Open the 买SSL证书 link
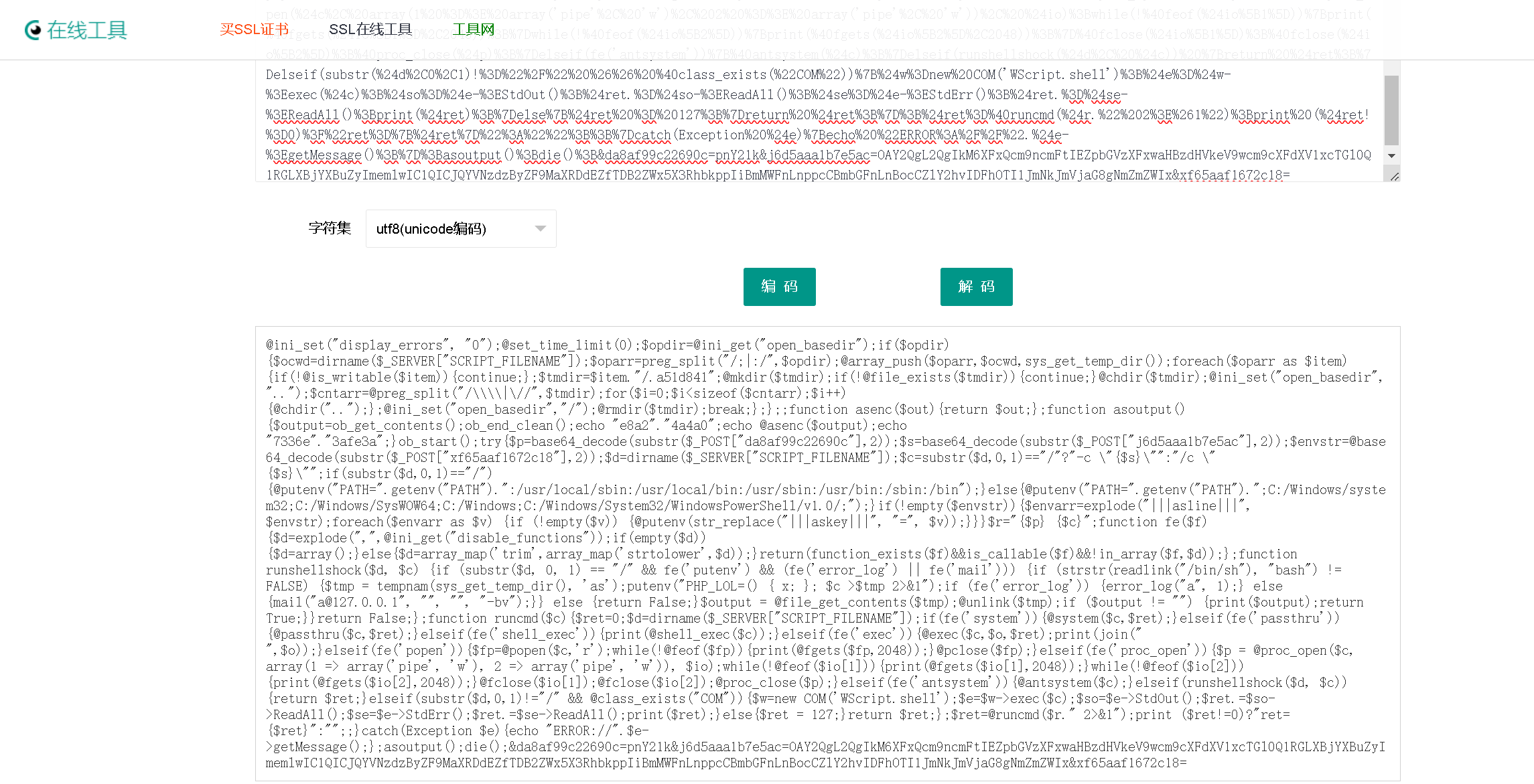The image size is (1534, 784). (x=254, y=29)
